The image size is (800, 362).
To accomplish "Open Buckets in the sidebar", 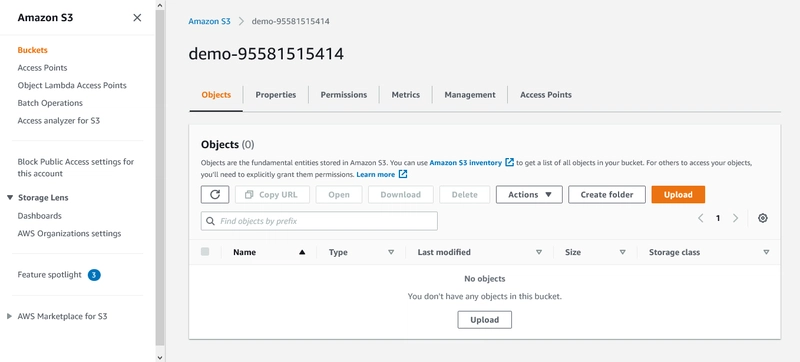I will [x=32, y=50].
